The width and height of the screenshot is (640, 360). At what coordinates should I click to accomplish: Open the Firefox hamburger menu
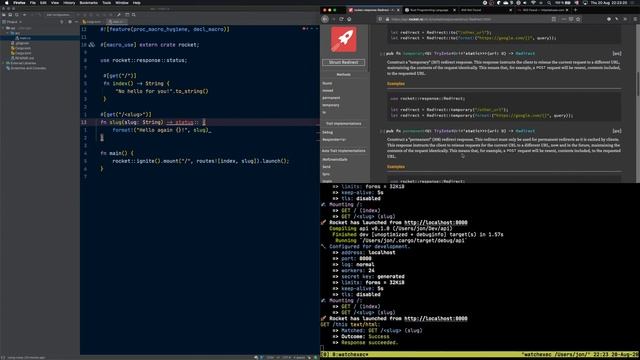coord(635,19)
